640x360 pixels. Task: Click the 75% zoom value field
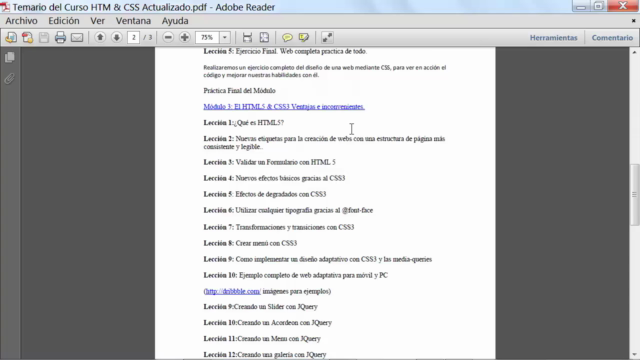tap(207, 38)
